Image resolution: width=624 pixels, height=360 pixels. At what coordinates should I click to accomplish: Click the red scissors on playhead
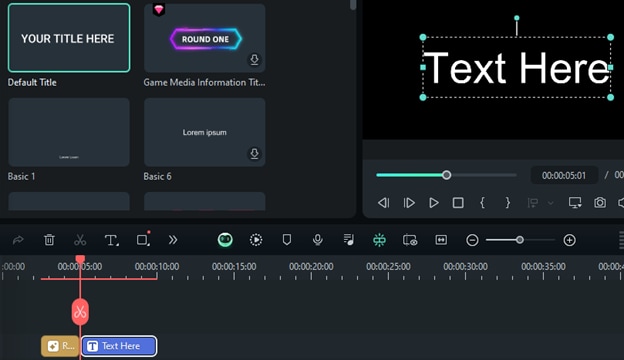pos(80,311)
